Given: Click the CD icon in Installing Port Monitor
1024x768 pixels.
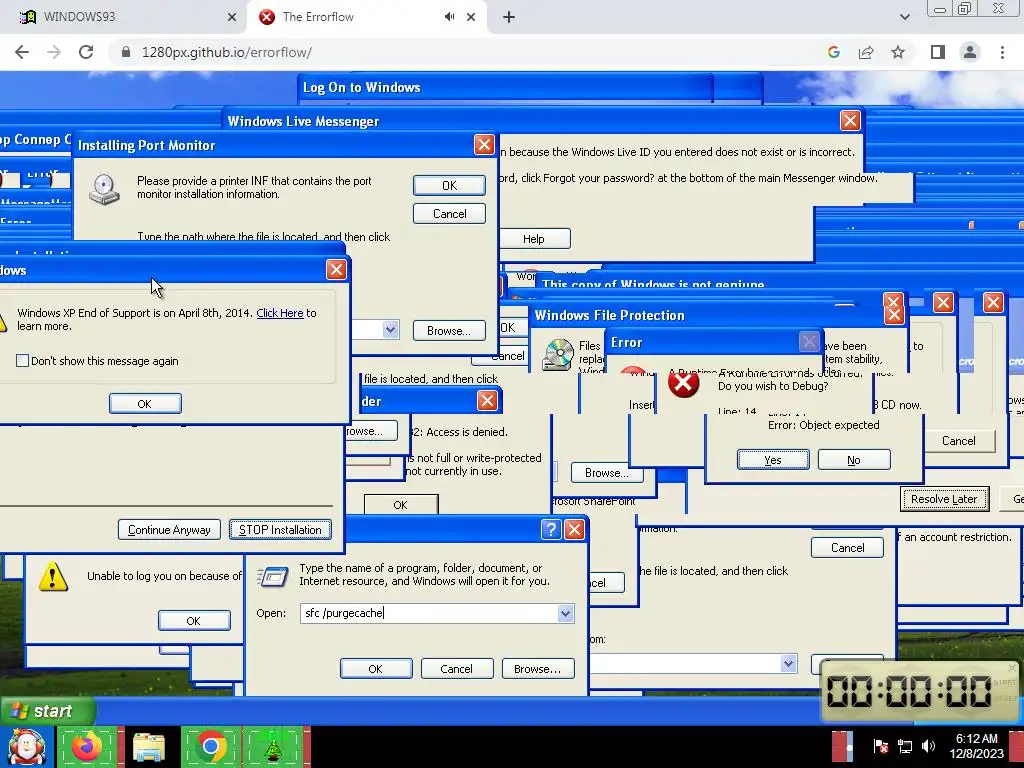Looking at the screenshot, I should 104,190.
